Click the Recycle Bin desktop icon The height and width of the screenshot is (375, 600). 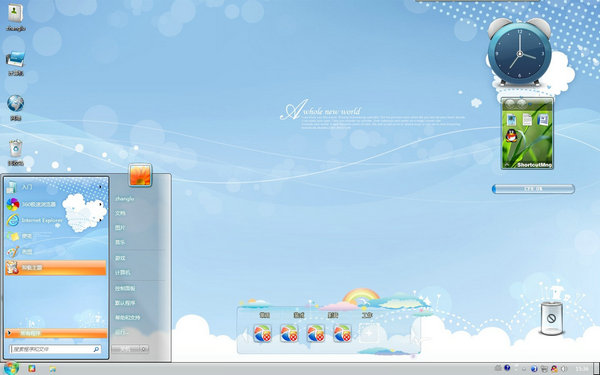(x=16, y=153)
